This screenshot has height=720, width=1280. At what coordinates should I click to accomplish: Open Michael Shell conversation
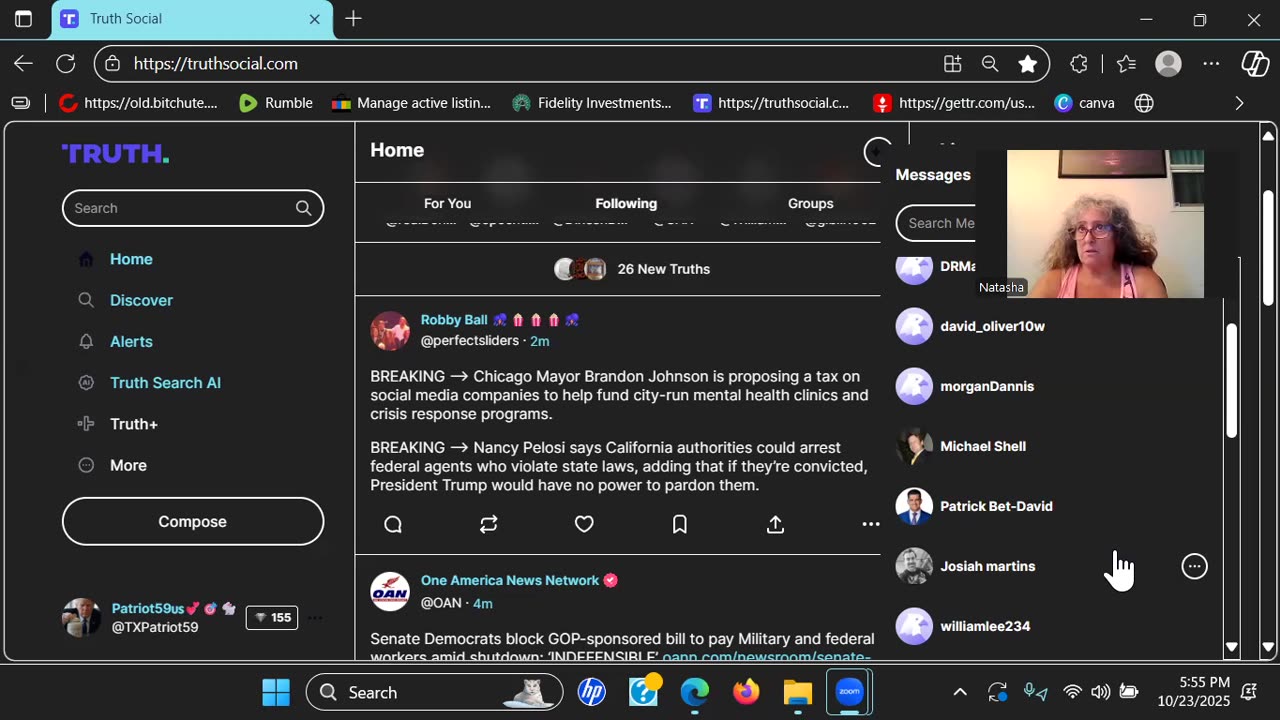tap(983, 446)
